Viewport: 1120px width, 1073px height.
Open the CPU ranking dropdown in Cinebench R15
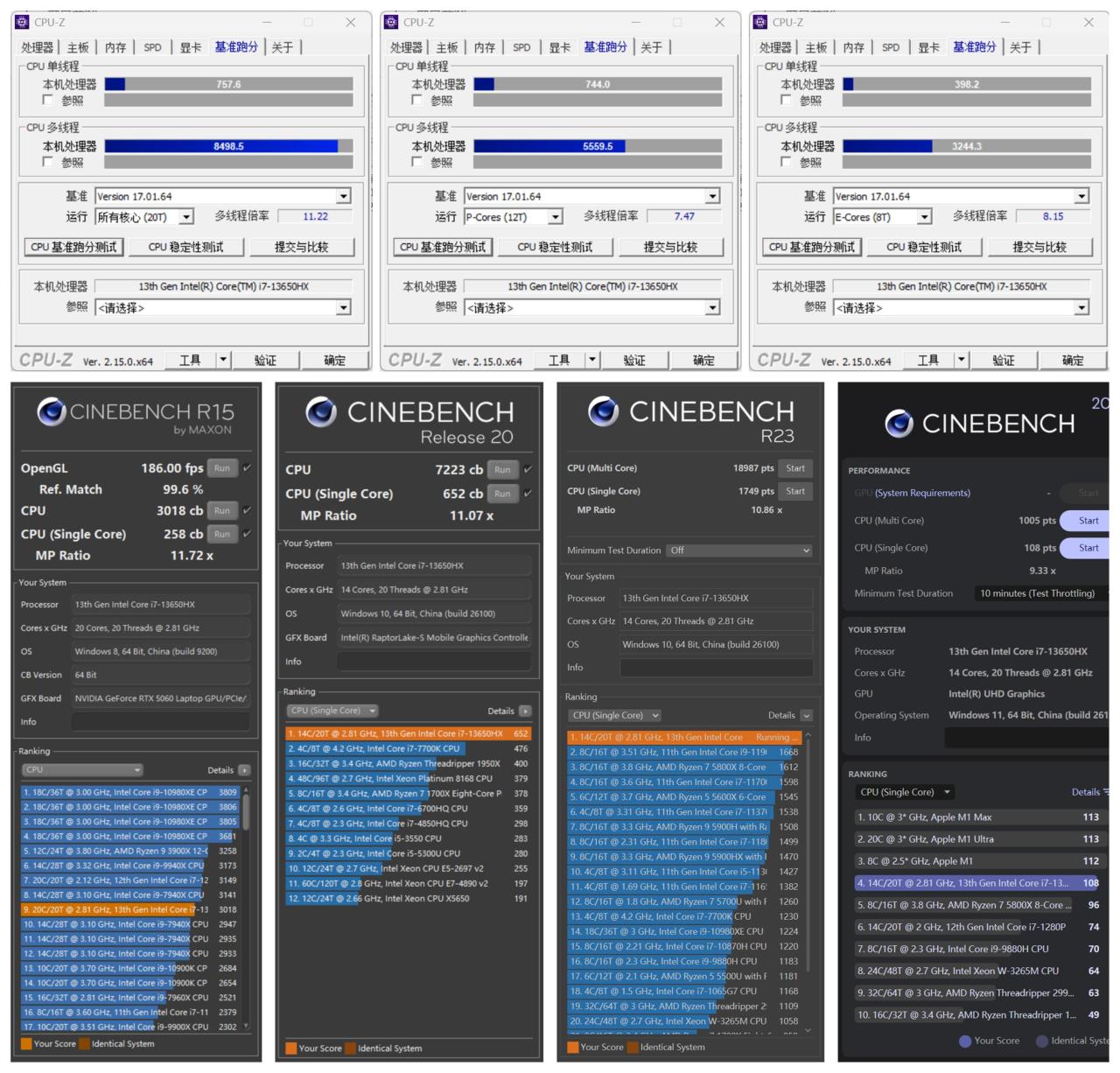point(82,770)
